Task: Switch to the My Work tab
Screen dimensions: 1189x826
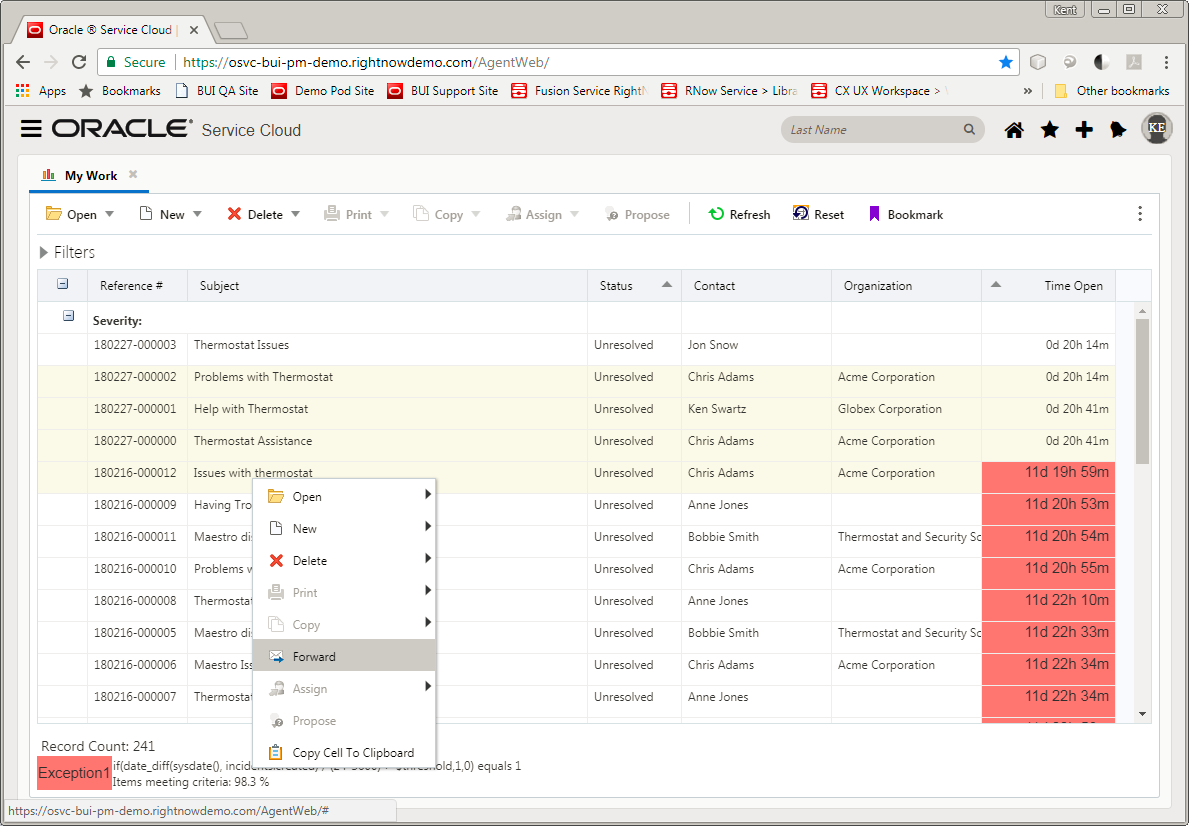Action: click(x=88, y=174)
